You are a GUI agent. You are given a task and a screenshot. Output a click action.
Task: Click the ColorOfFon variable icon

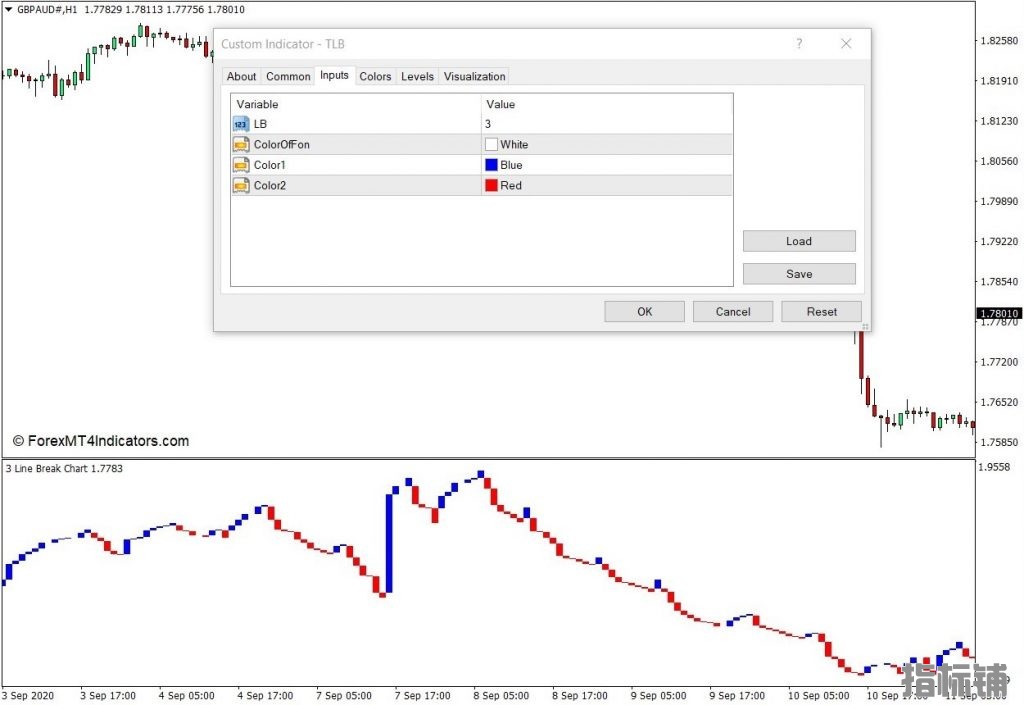pyautogui.click(x=240, y=145)
